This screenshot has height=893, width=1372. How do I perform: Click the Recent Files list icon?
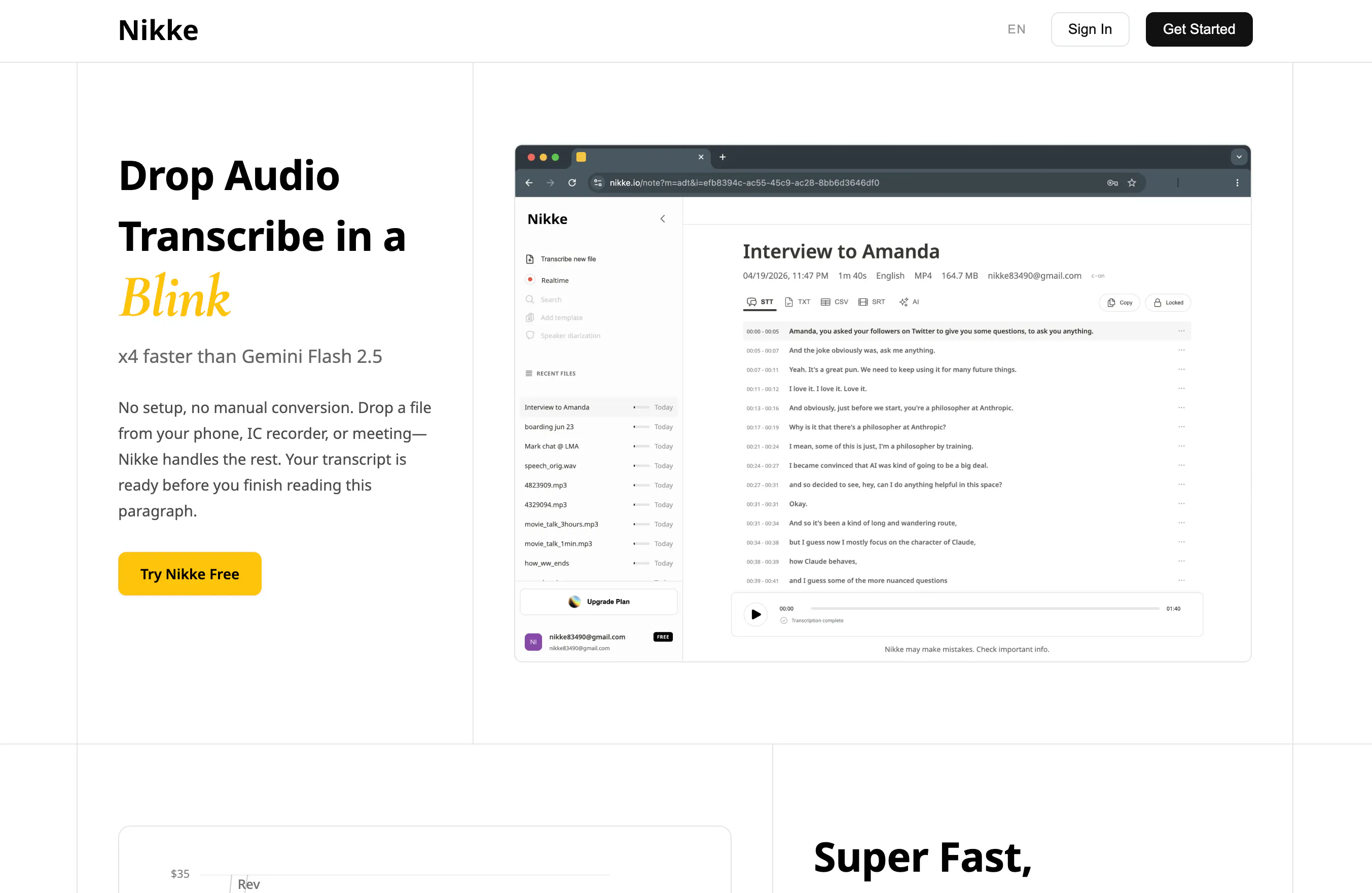(x=529, y=374)
